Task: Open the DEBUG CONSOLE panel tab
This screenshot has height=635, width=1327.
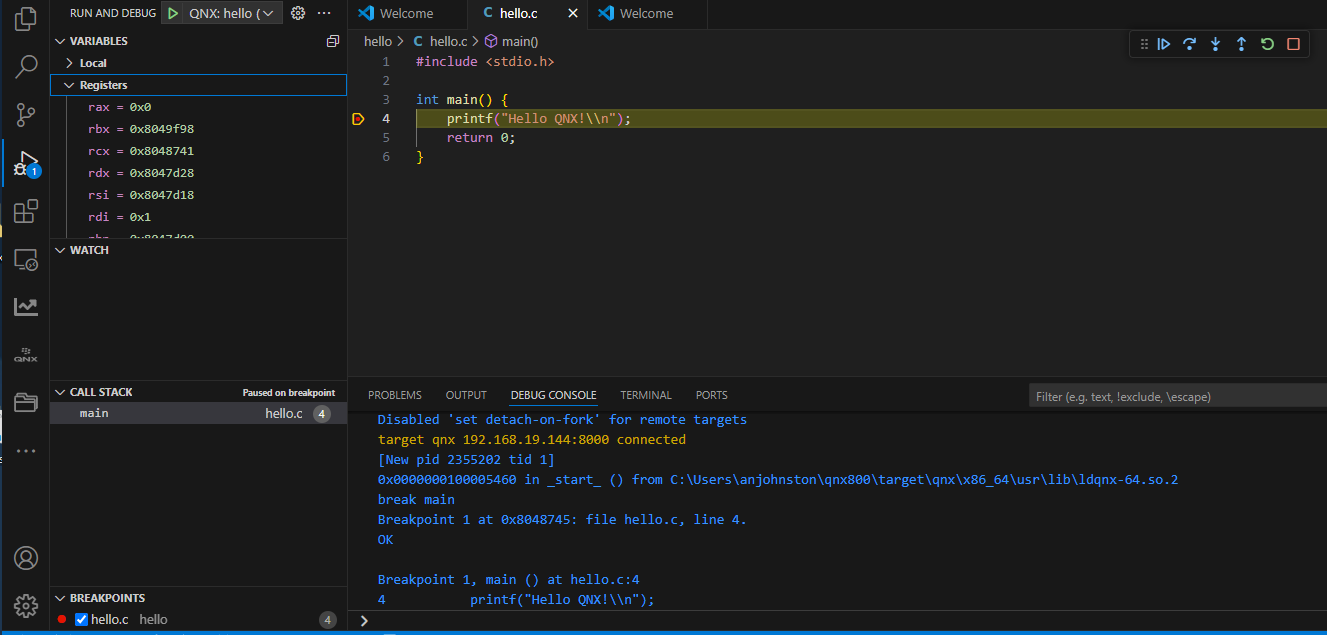Action: pos(553,395)
